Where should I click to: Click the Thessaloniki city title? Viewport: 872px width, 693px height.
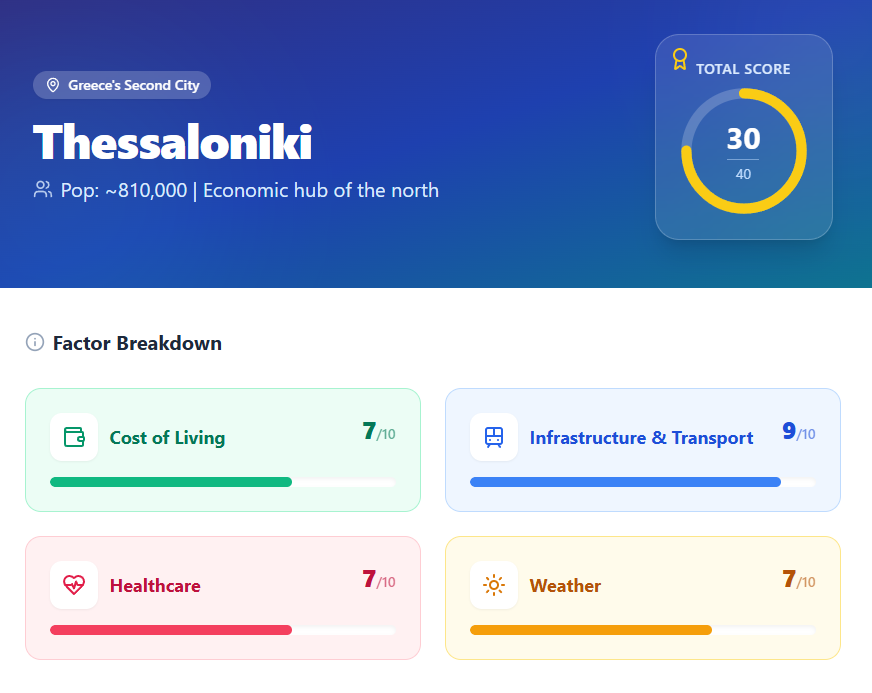click(173, 143)
